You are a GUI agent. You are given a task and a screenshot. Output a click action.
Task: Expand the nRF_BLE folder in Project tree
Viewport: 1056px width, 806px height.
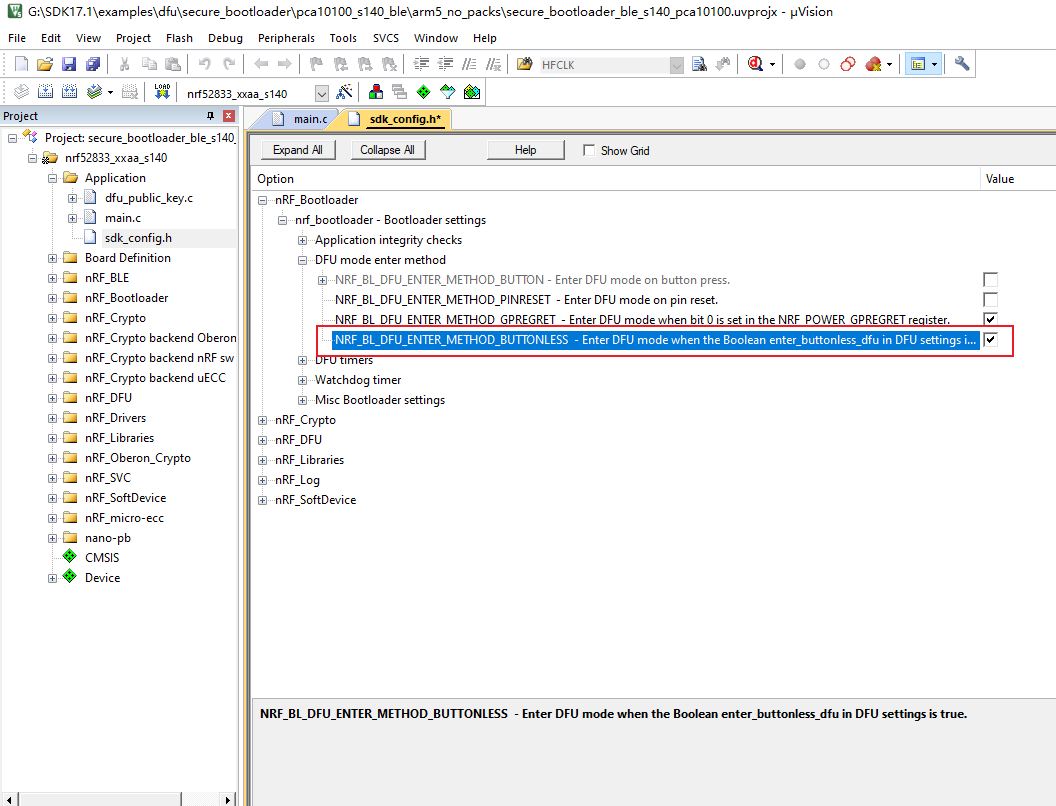53,278
